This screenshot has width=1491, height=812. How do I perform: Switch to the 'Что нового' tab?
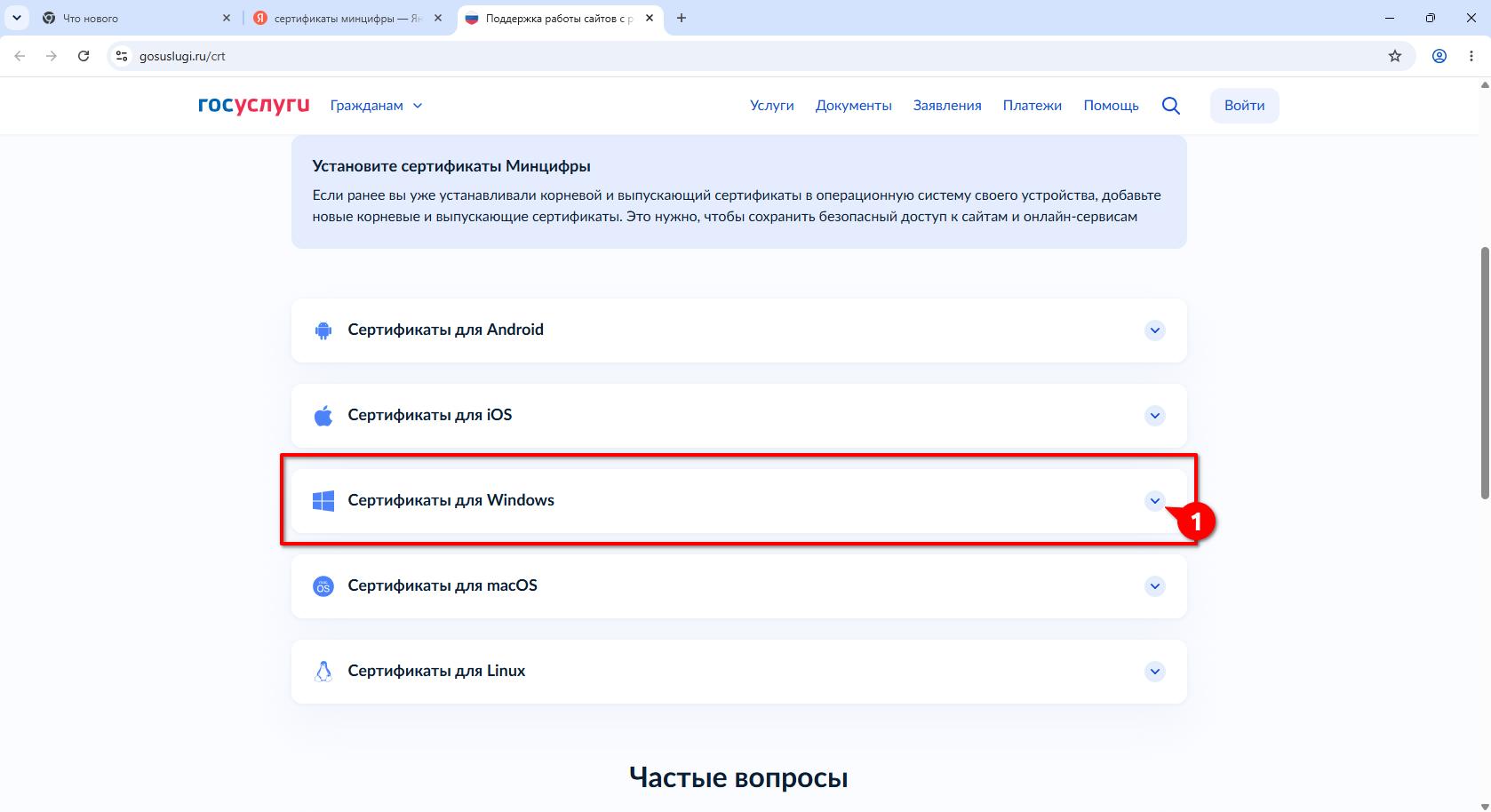tap(138, 18)
